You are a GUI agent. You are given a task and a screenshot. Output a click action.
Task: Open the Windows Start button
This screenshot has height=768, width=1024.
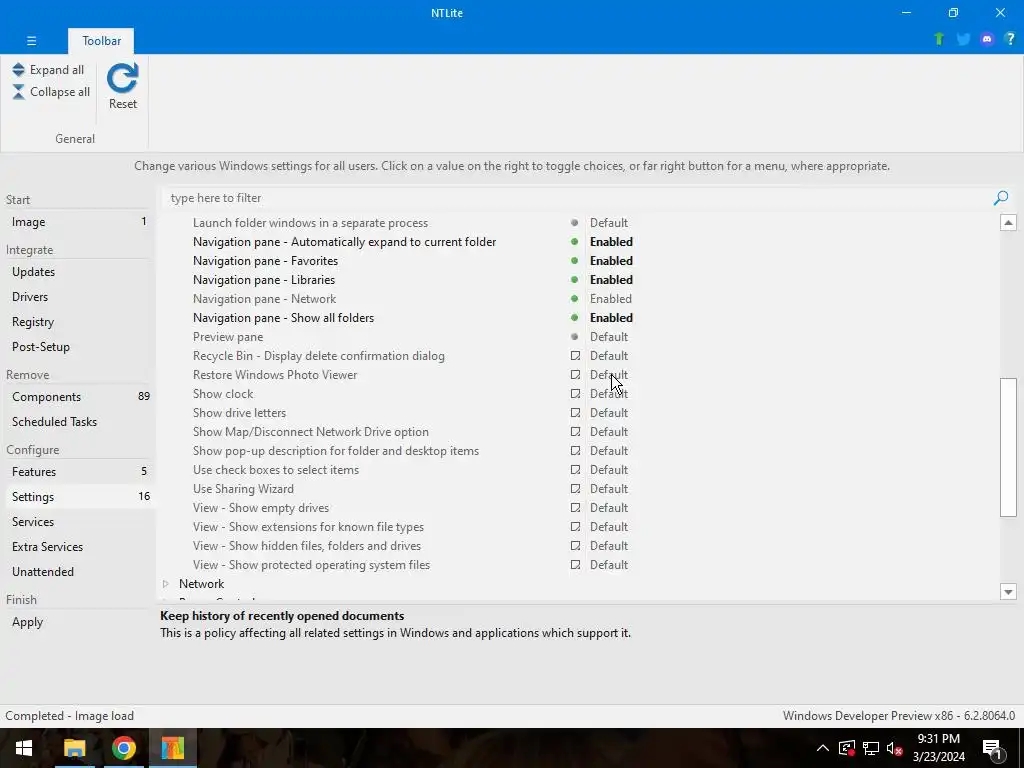coord(24,748)
